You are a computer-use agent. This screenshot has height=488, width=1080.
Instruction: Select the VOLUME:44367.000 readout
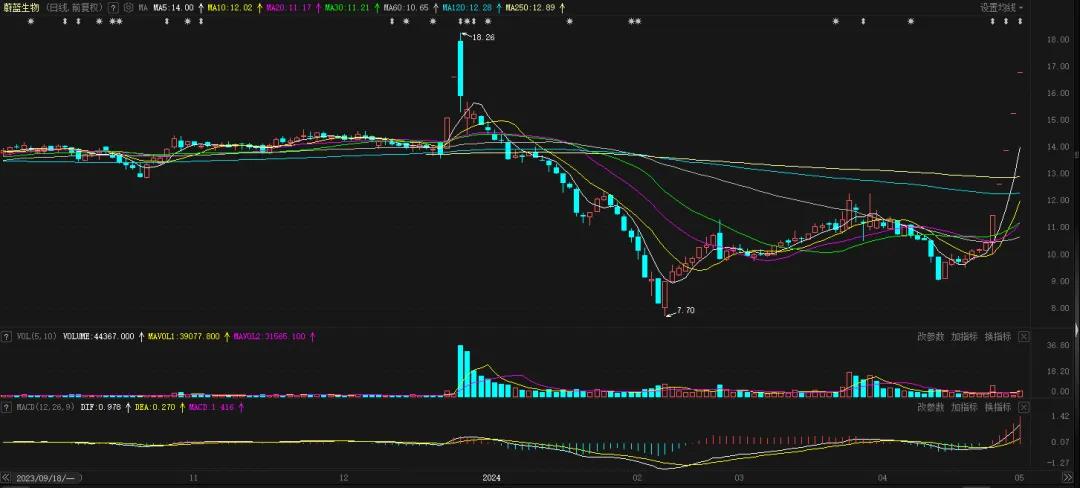98,337
